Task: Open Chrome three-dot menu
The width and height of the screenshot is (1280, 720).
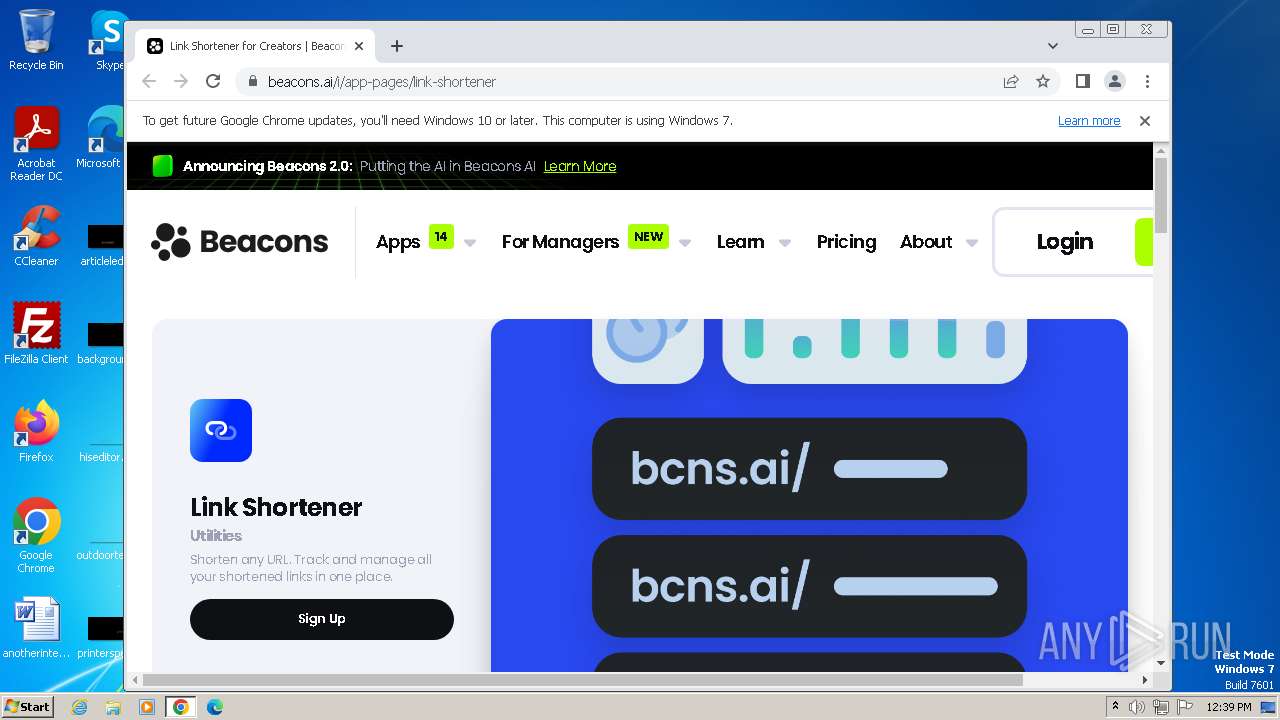Action: point(1147,82)
